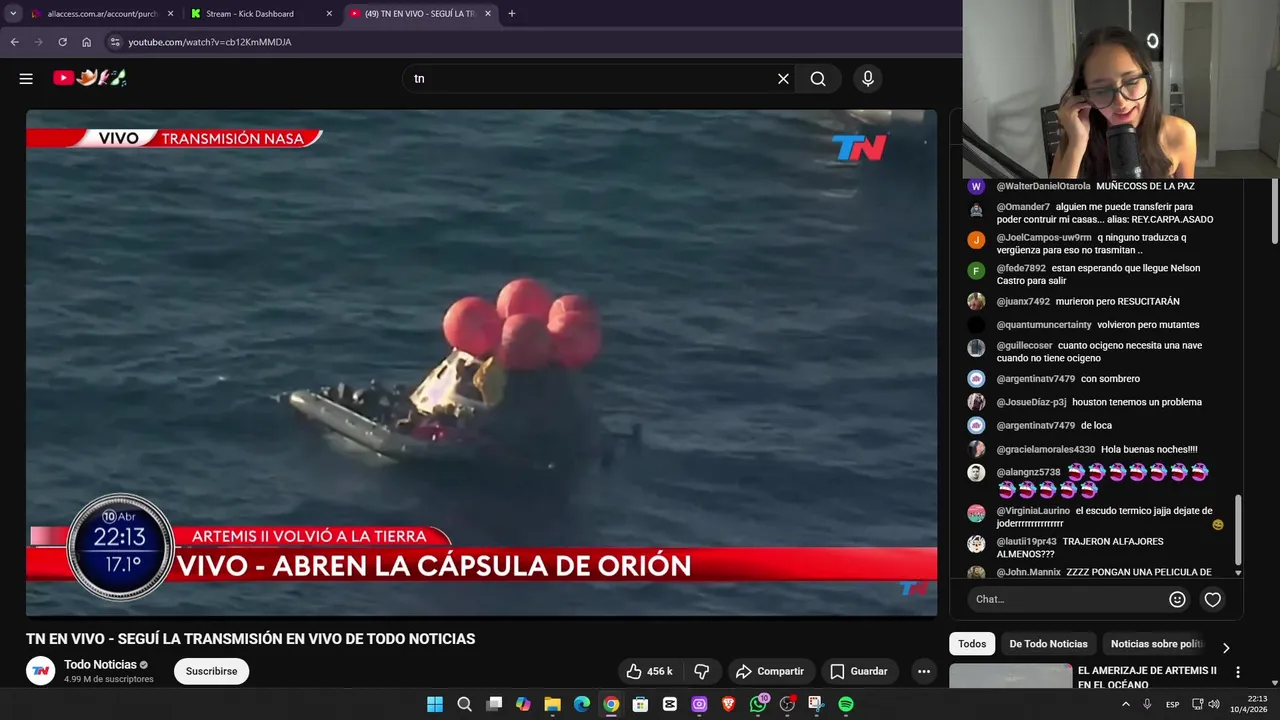Screen dimensions: 1280x720
Task: View site information icon in address bar
Action: pyautogui.click(x=115, y=42)
